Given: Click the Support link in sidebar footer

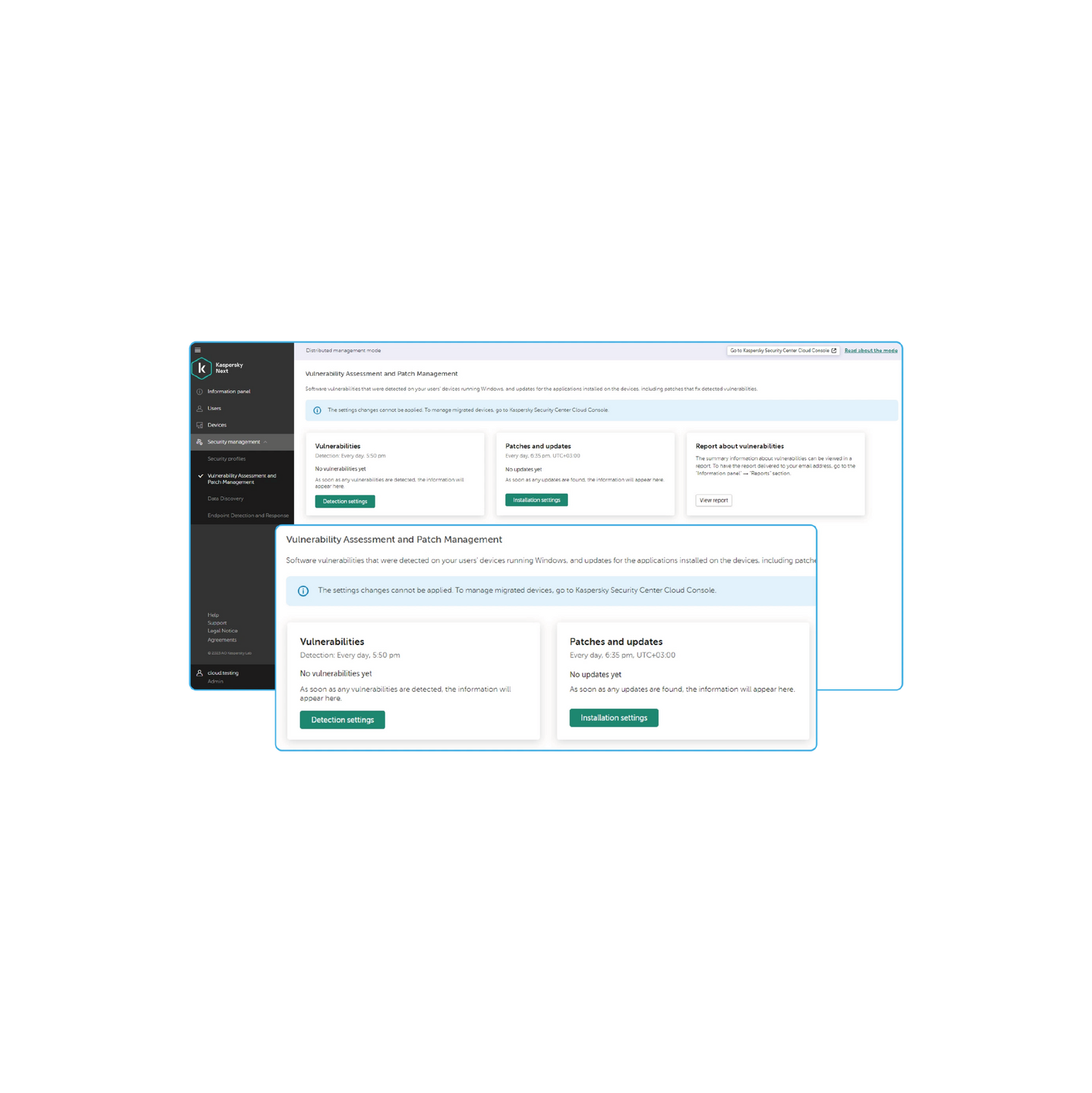Looking at the screenshot, I should pyautogui.click(x=217, y=623).
